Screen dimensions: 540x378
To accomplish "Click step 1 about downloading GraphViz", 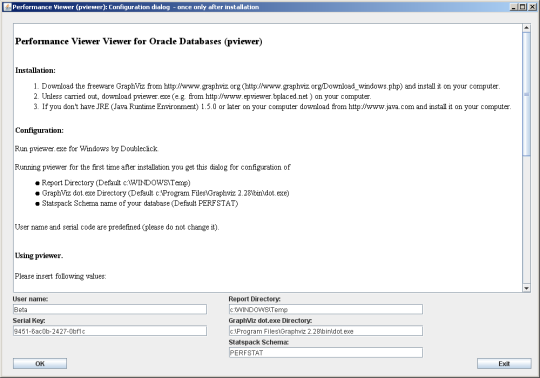I will coord(267,86).
